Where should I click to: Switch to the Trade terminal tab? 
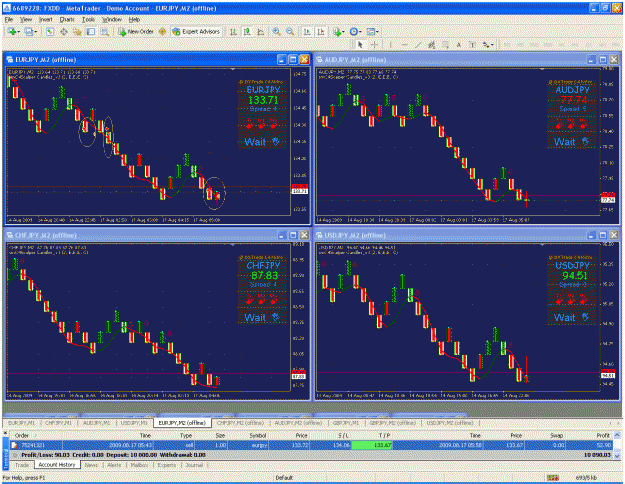(22, 465)
